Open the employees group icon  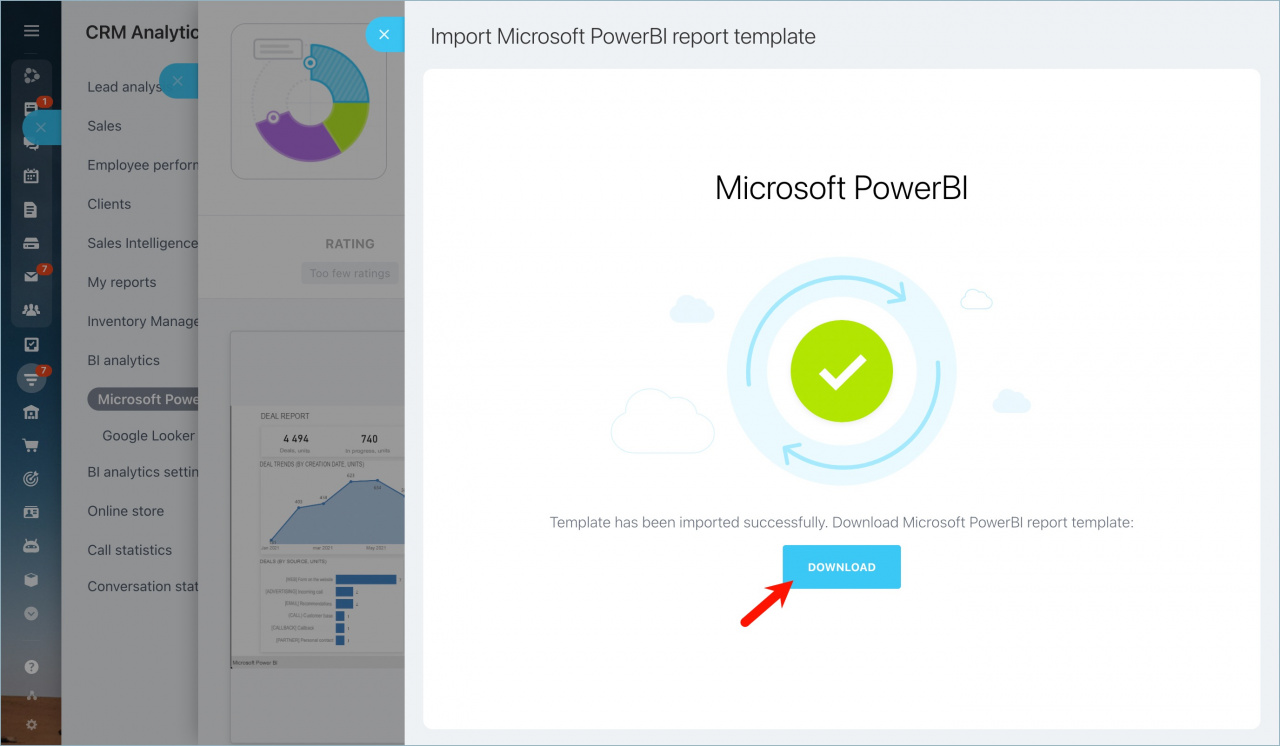pyautogui.click(x=31, y=310)
